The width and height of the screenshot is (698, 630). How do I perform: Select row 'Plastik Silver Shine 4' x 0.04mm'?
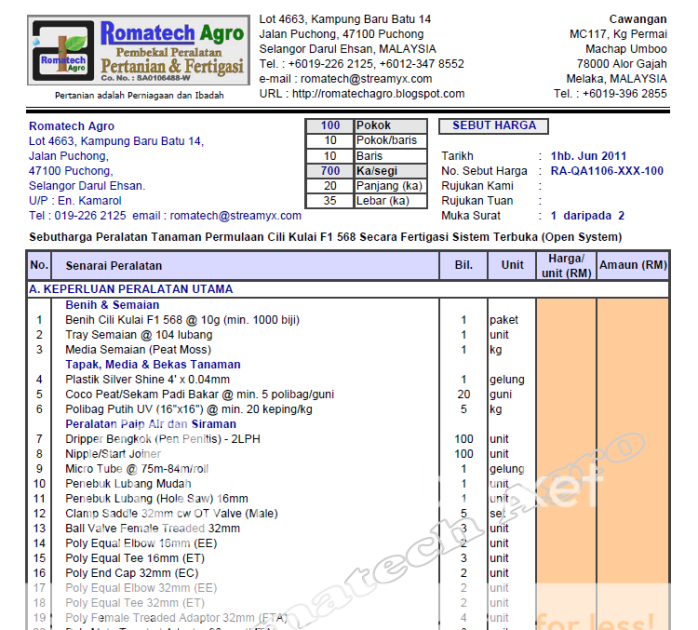348,379
